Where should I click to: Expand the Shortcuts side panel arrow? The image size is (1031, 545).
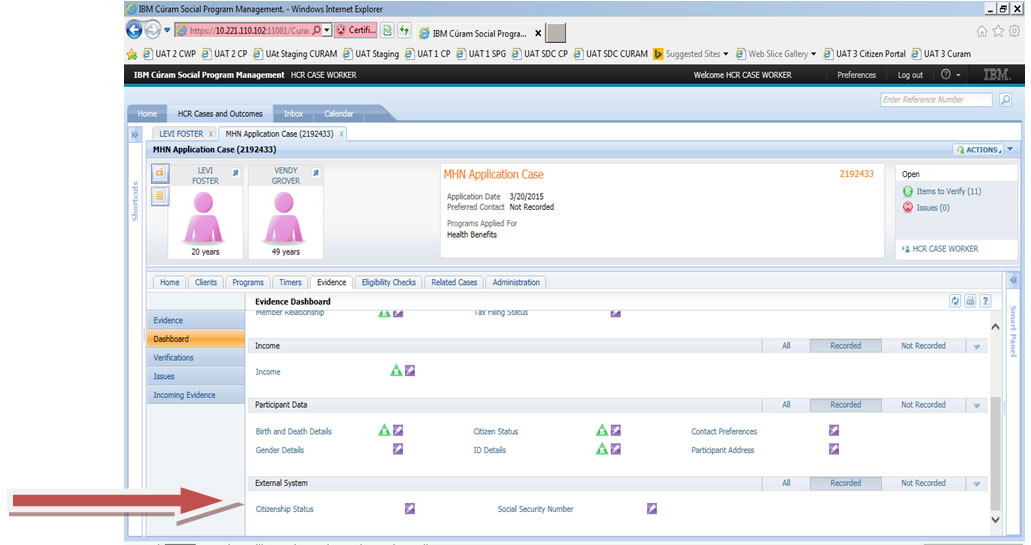[135, 134]
